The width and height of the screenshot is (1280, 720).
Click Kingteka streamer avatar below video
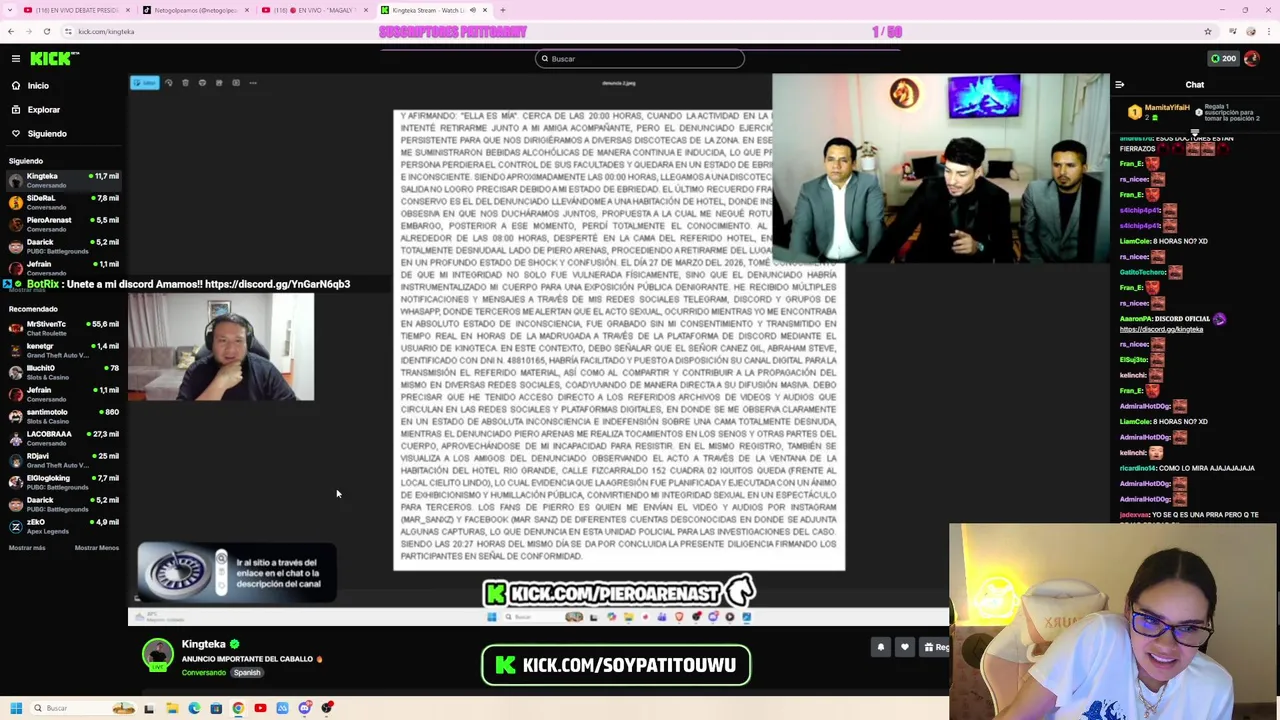pos(157,656)
